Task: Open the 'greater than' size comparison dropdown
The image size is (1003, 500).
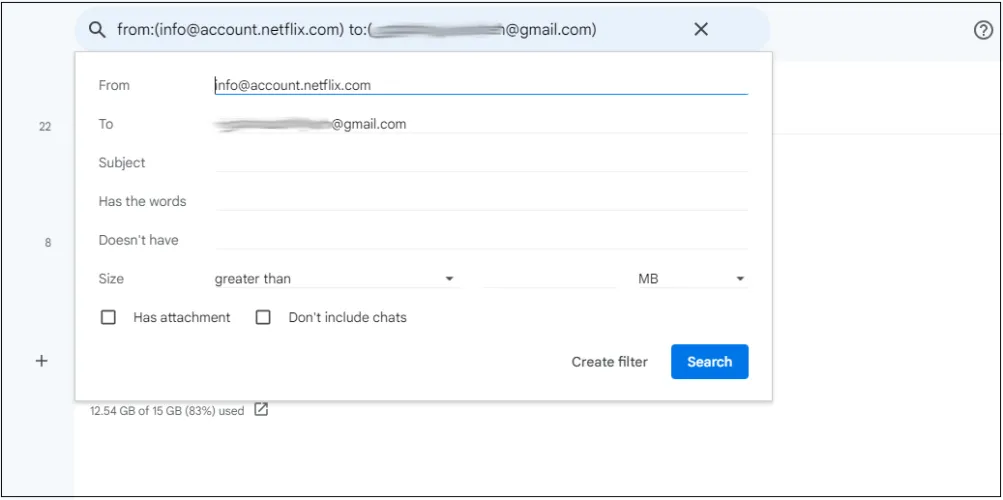Action: pos(335,279)
